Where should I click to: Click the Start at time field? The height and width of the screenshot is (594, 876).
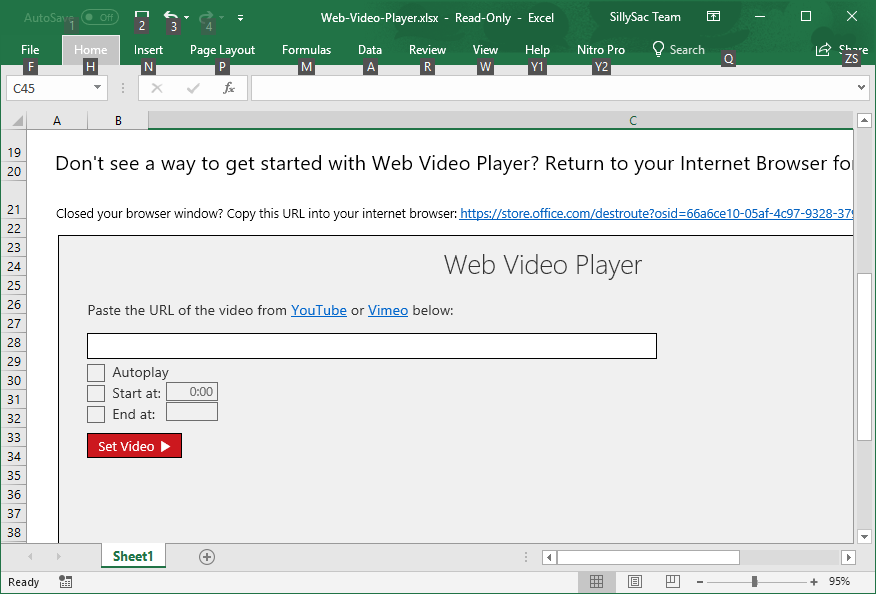pos(192,392)
